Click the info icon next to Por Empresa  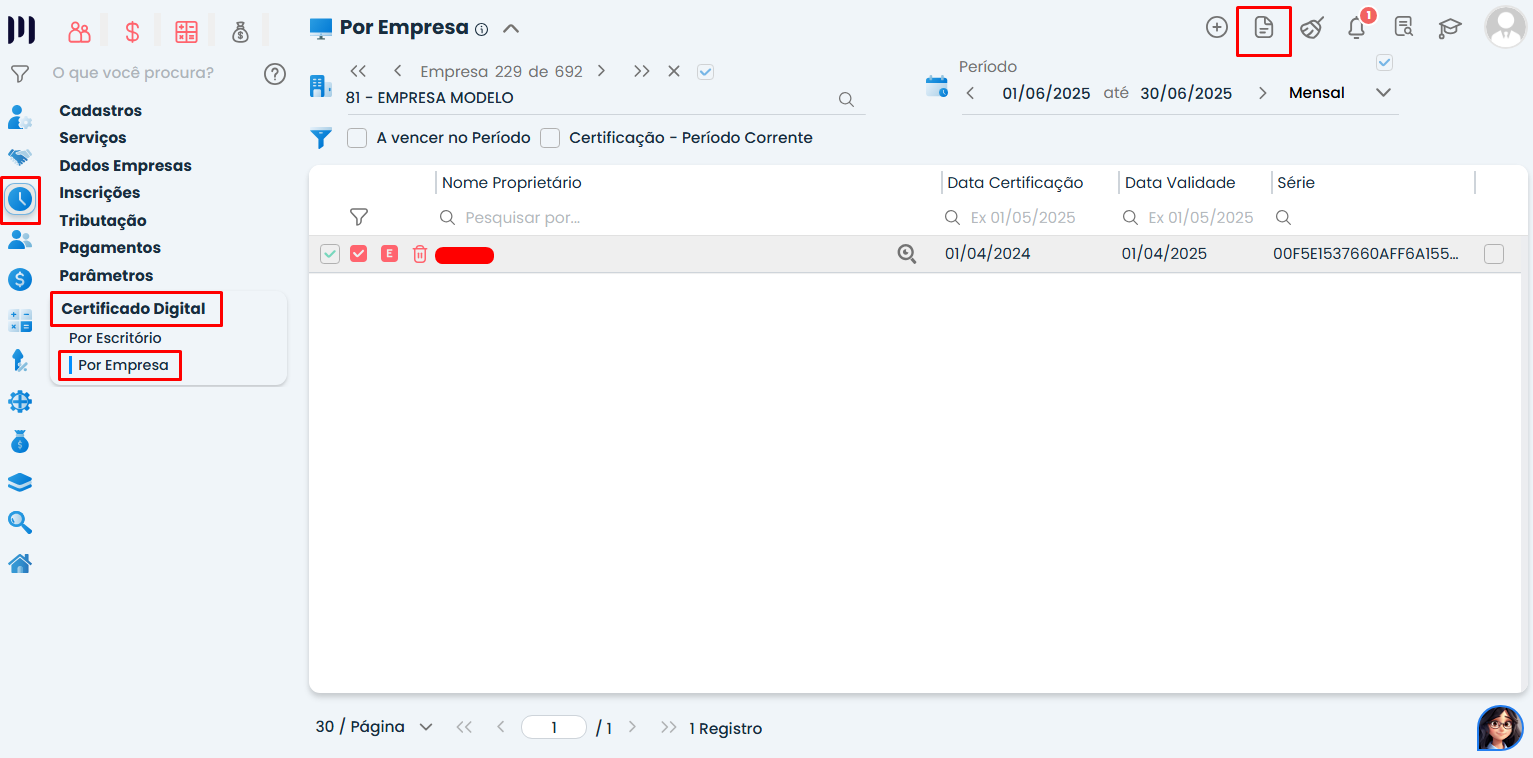481,29
